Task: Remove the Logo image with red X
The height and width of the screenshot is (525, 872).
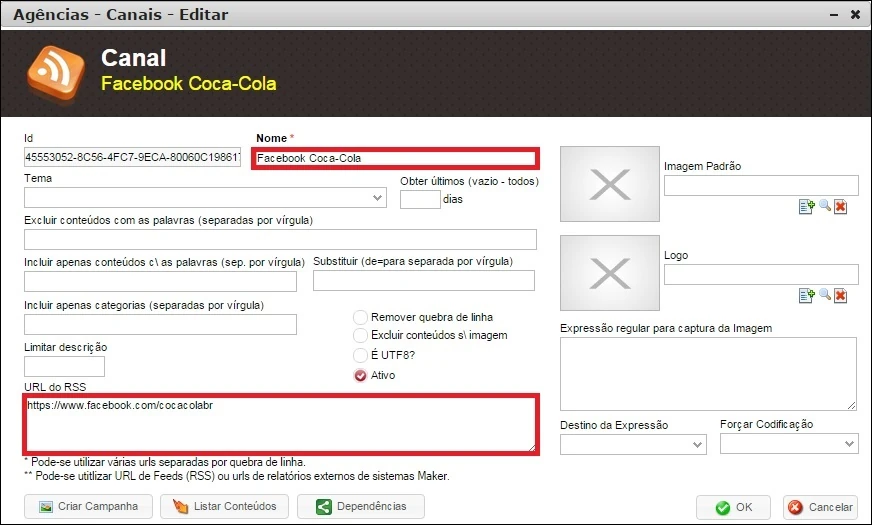Action: click(x=840, y=295)
